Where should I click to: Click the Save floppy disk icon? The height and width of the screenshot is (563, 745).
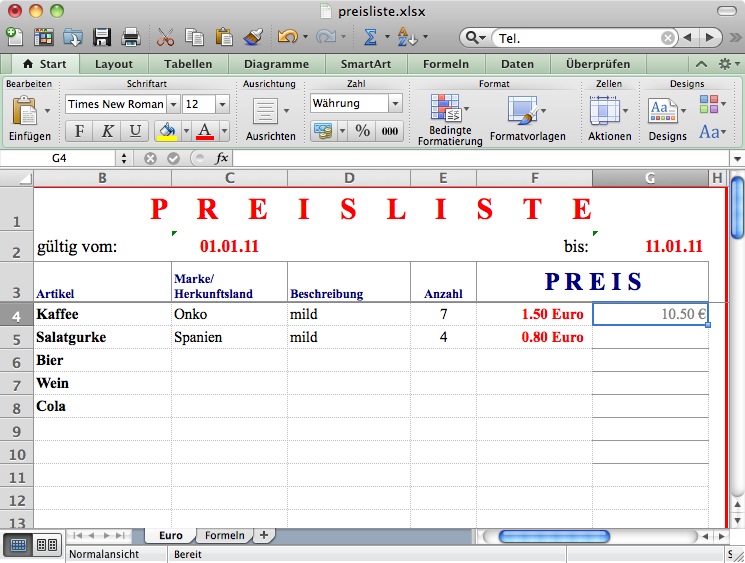point(101,37)
